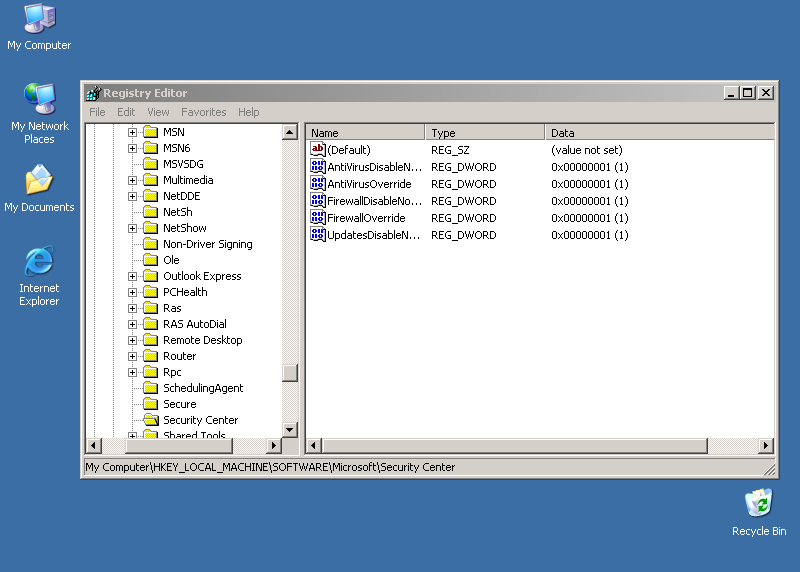Open the Favorites menu
Image resolution: width=800 pixels, height=572 pixels.
tap(204, 112)
